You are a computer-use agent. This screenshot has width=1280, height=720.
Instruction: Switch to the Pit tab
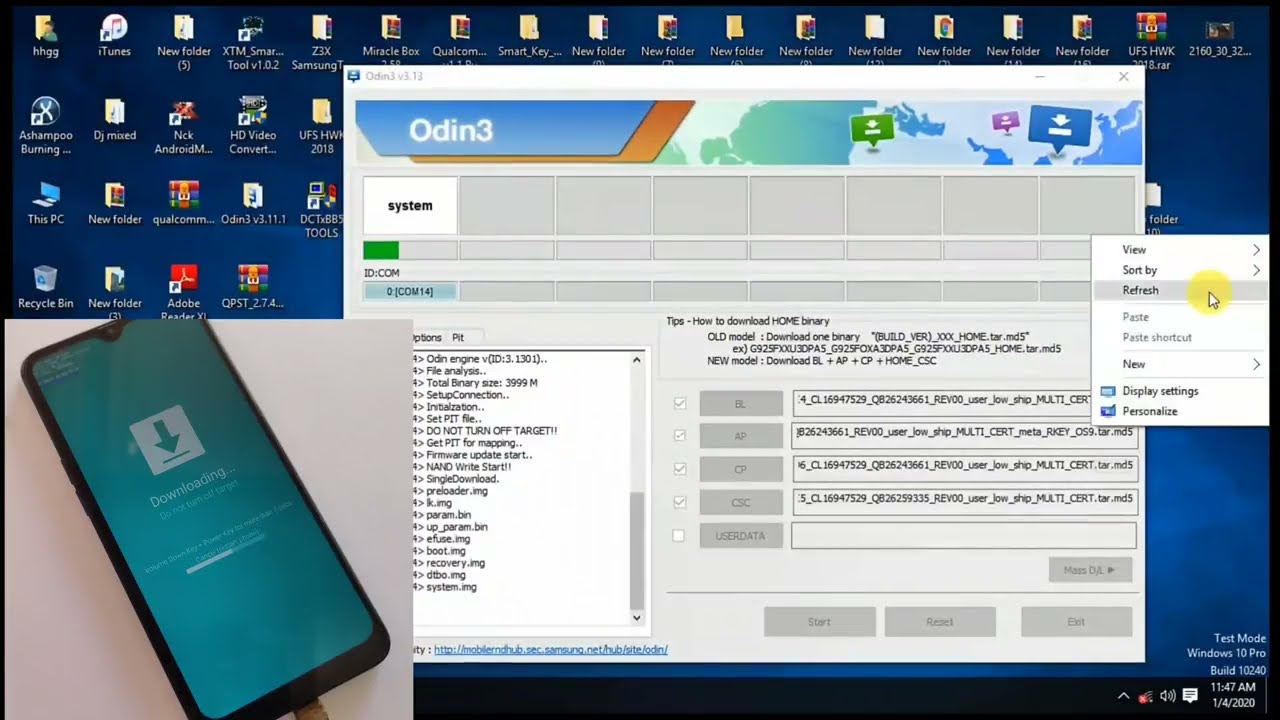[x=459, y=338]
